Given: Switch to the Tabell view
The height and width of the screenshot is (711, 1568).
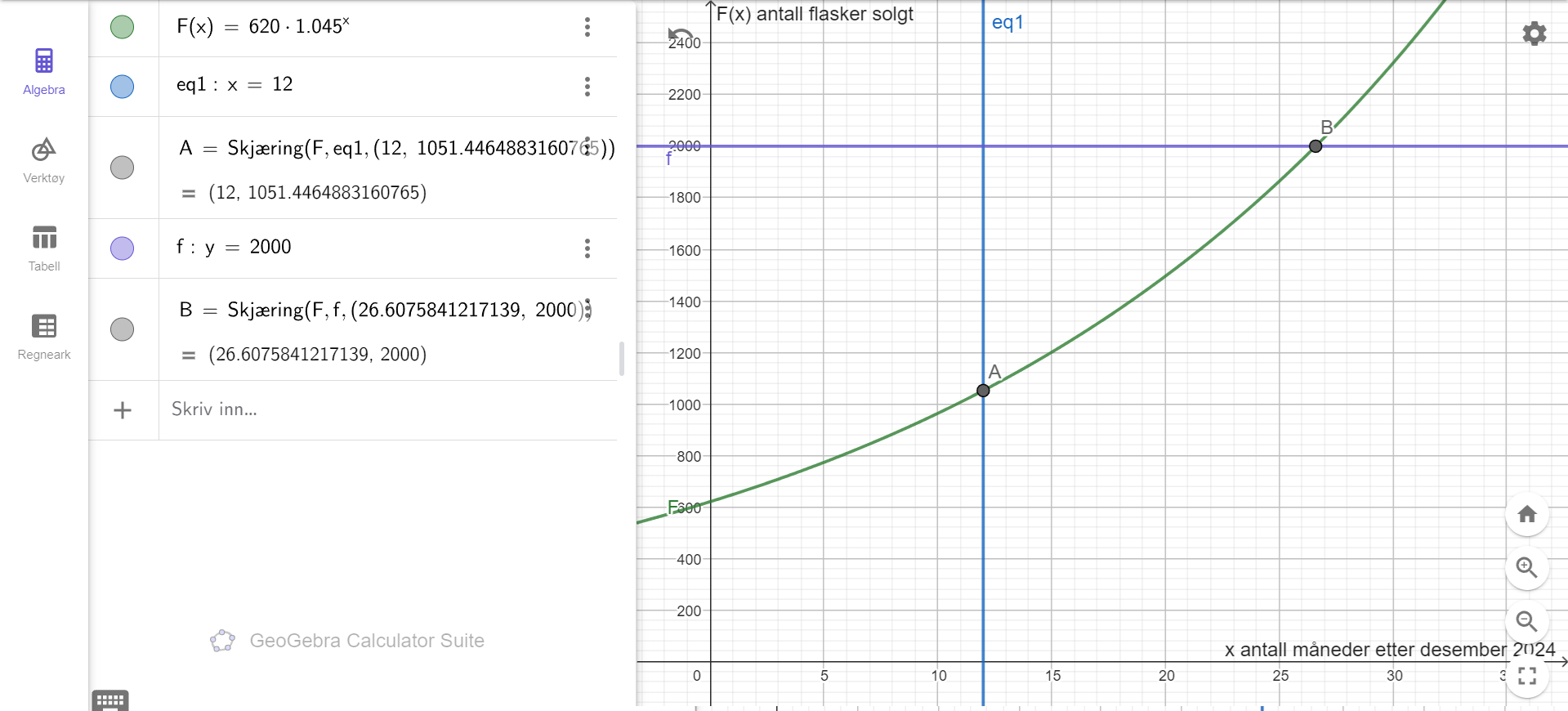Looking at the screenshot, I should coord(44,249).
